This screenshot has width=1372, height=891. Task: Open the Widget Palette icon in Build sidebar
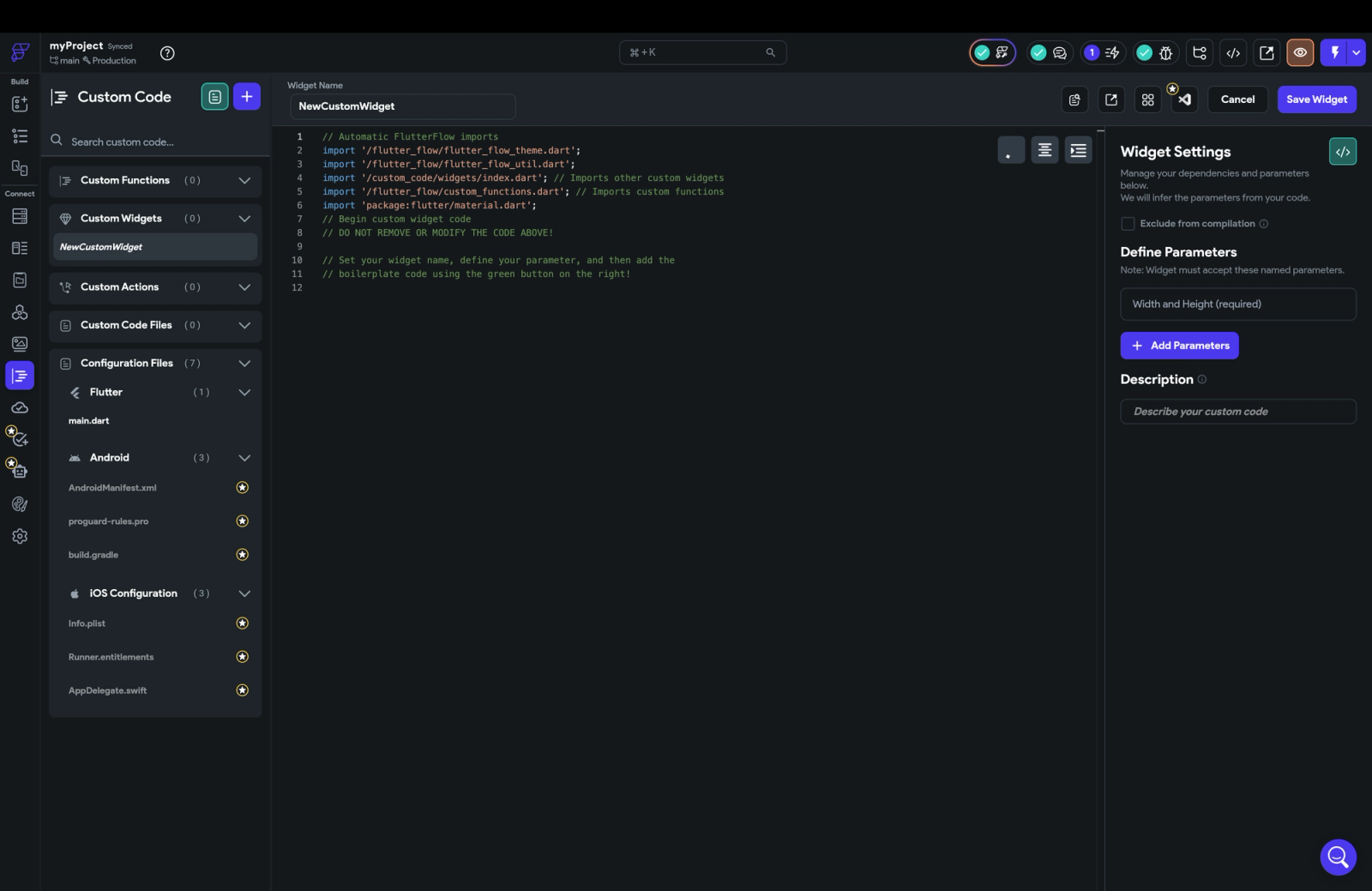(x=20, y=104)
